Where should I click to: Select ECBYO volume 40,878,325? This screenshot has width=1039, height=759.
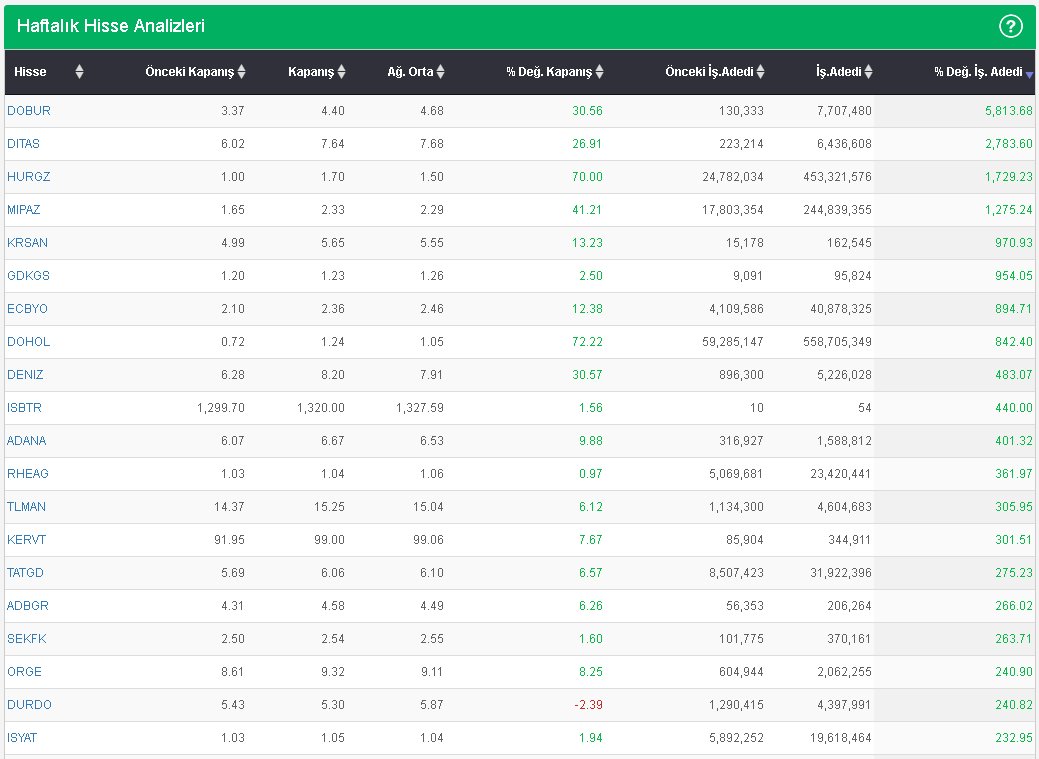[x=841, y=309]
